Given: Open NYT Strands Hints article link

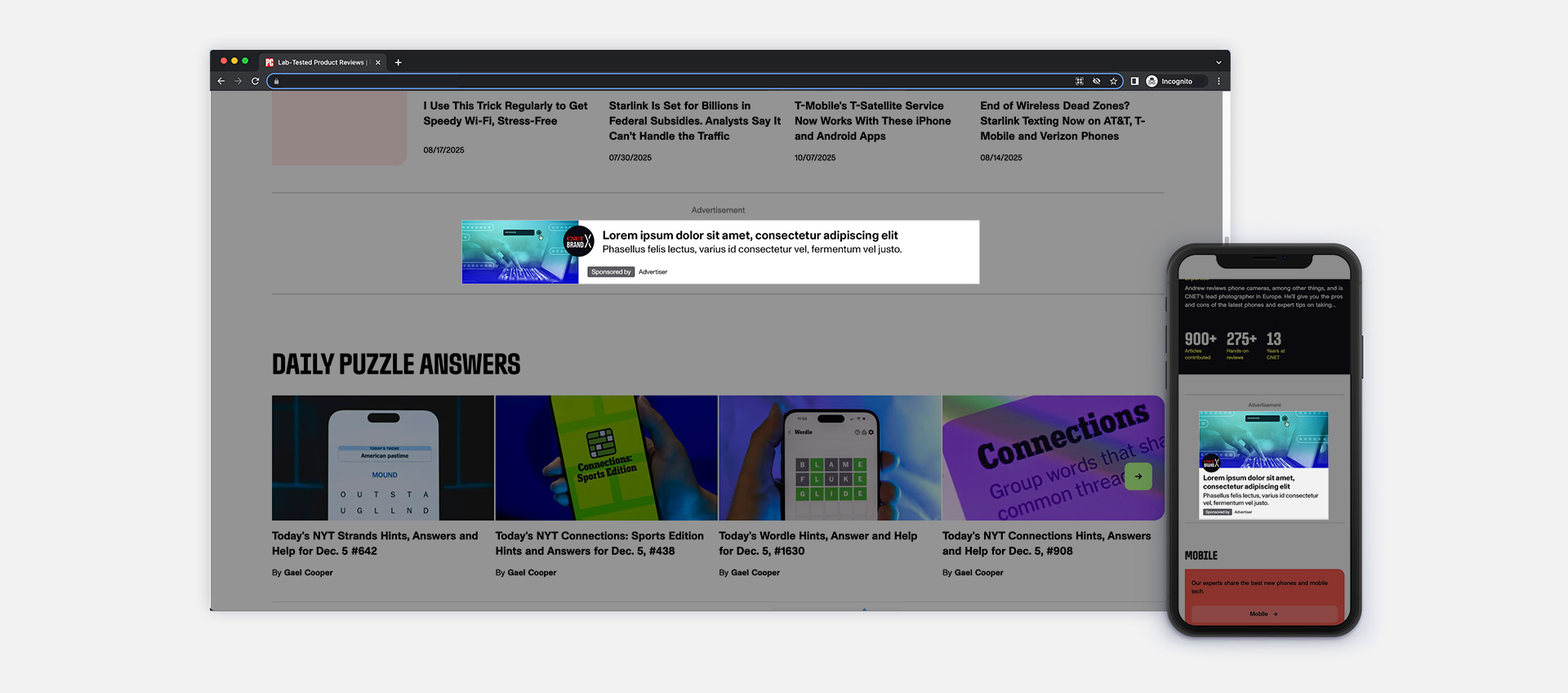Looking at the screenshot, I should pyautogui.click(x=375, y=543).
